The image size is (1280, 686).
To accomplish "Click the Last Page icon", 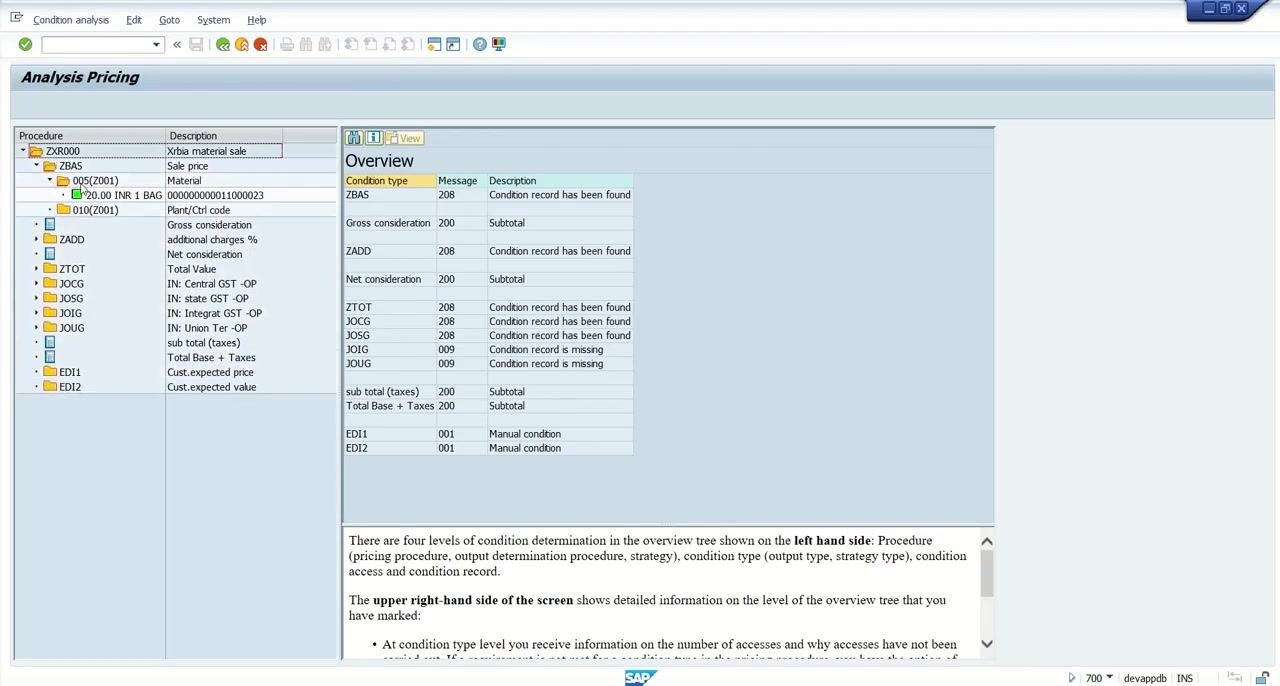I will [x=408, y=44].
